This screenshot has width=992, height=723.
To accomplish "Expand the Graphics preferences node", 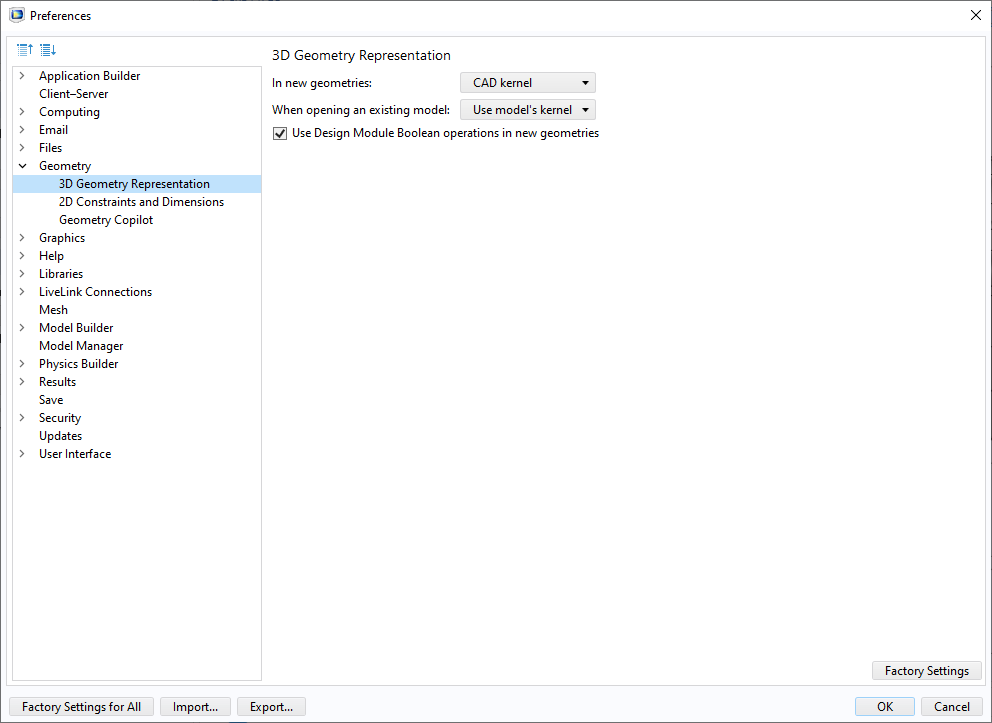I will click(x=22, y=238).
